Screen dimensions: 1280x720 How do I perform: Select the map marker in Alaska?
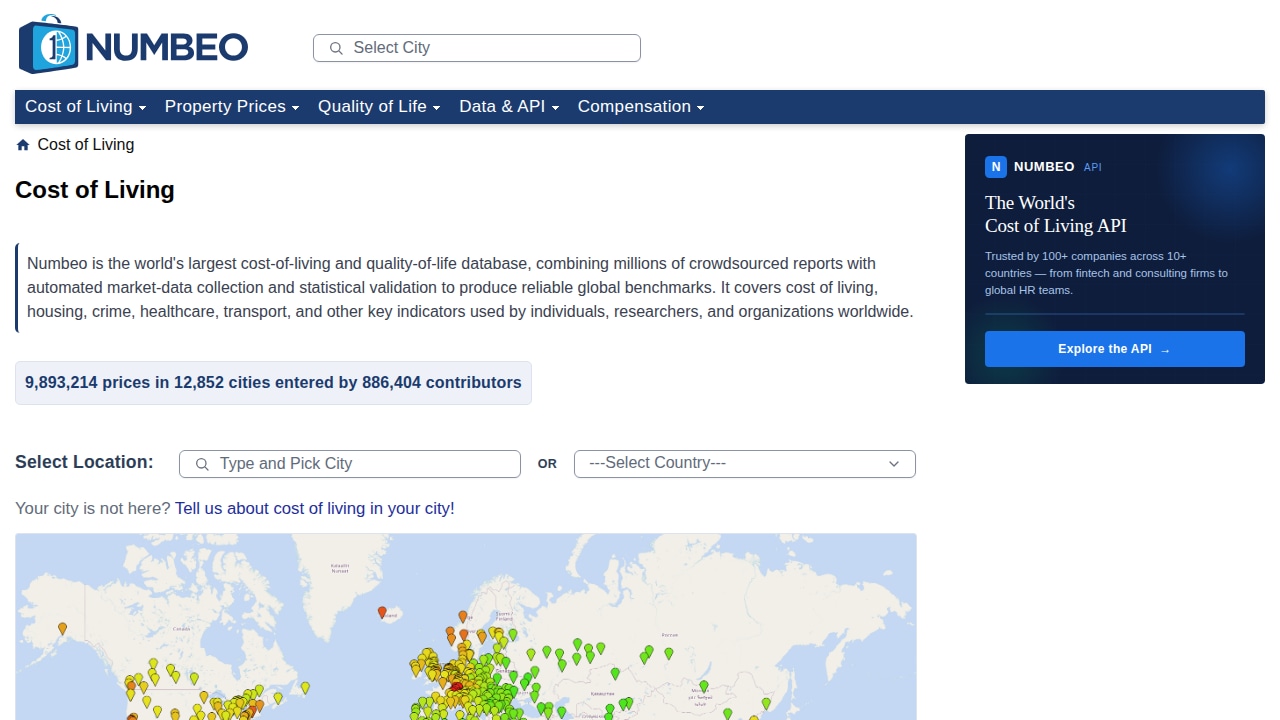point(63,629)
